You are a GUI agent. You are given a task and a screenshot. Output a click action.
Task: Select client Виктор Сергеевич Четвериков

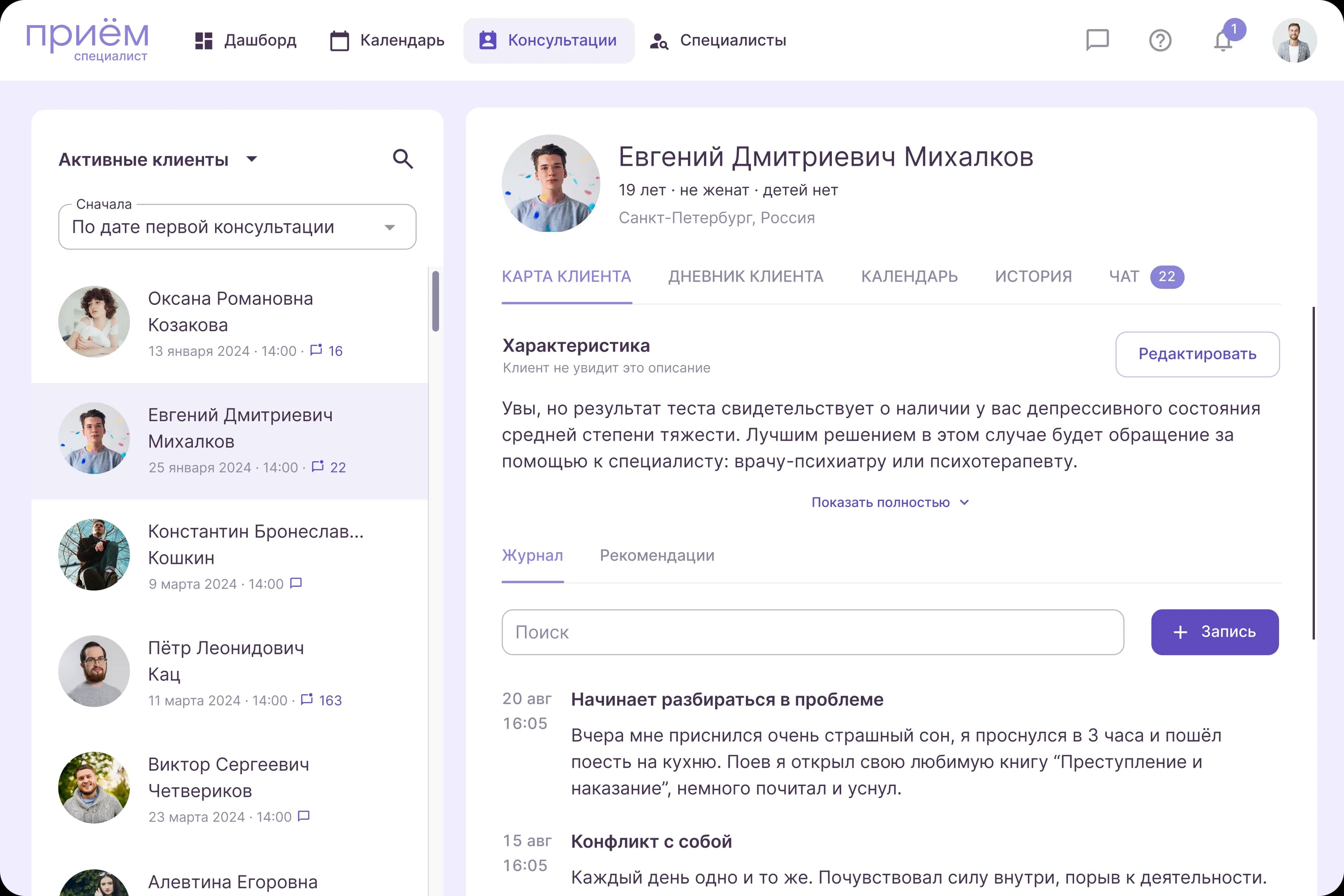coord(230,791)
